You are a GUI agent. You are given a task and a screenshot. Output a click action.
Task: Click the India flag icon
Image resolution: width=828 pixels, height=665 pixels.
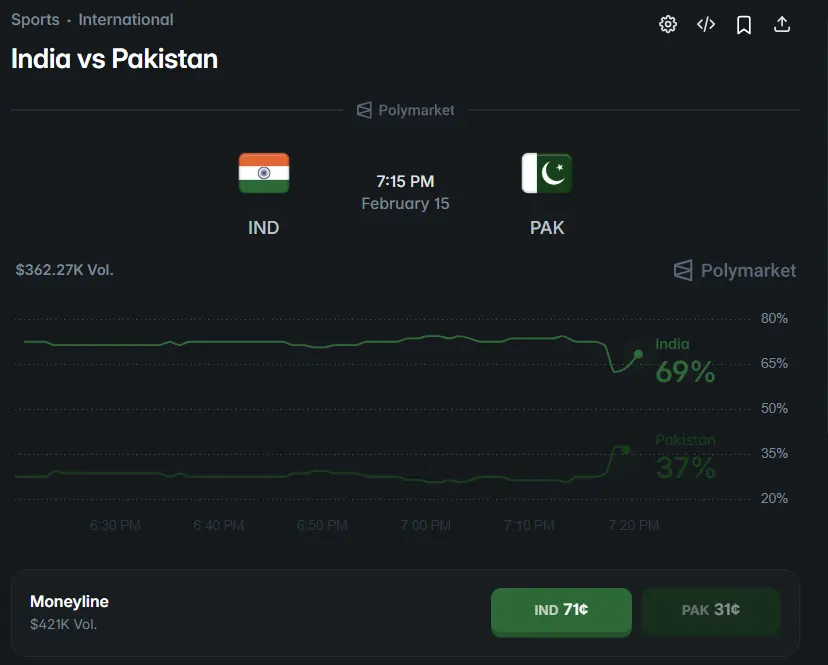[x=264, y=173]
